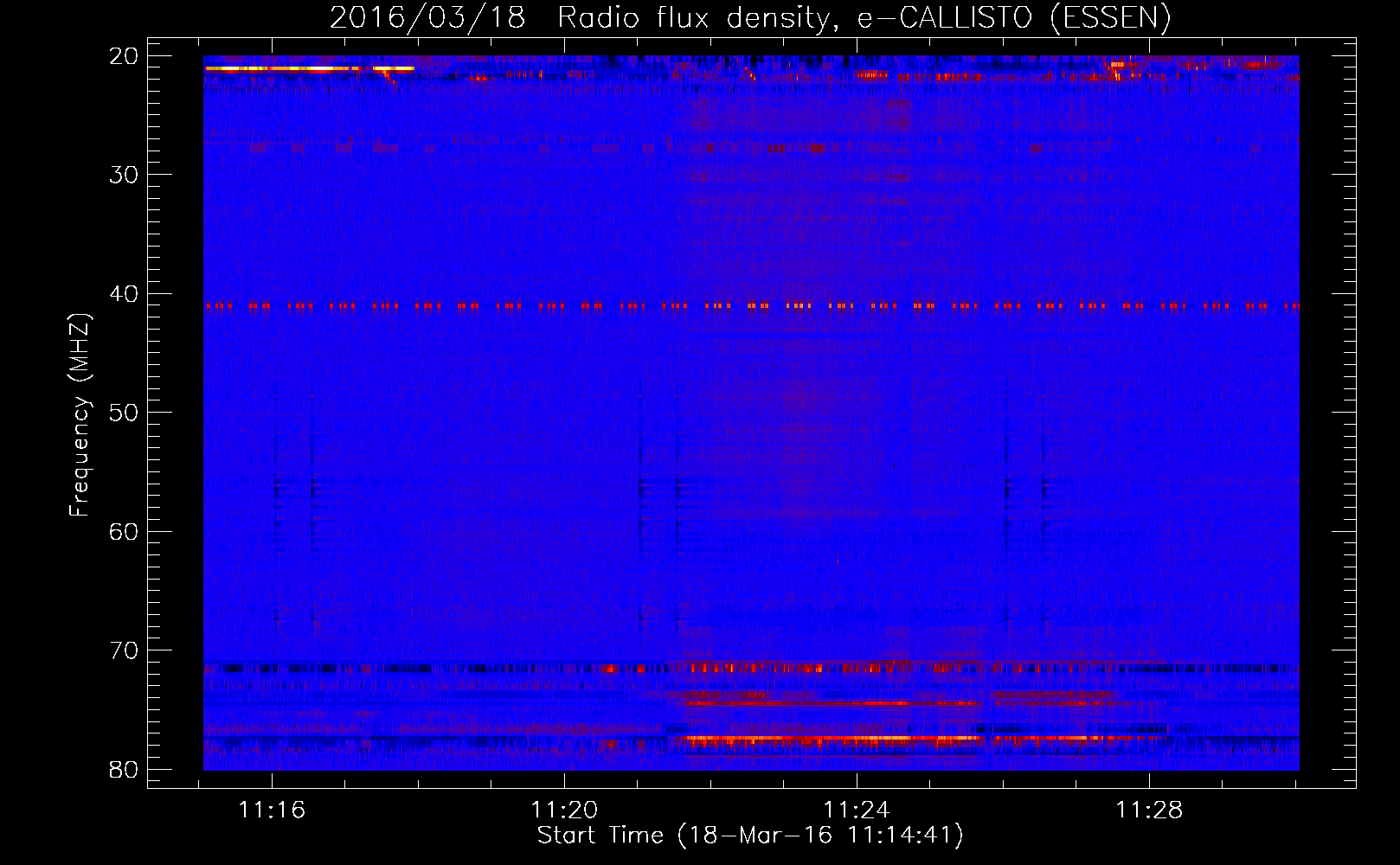Screen dimensions: 1400x865
Task: Click the '11:24' time tick label
Action: 857,811
